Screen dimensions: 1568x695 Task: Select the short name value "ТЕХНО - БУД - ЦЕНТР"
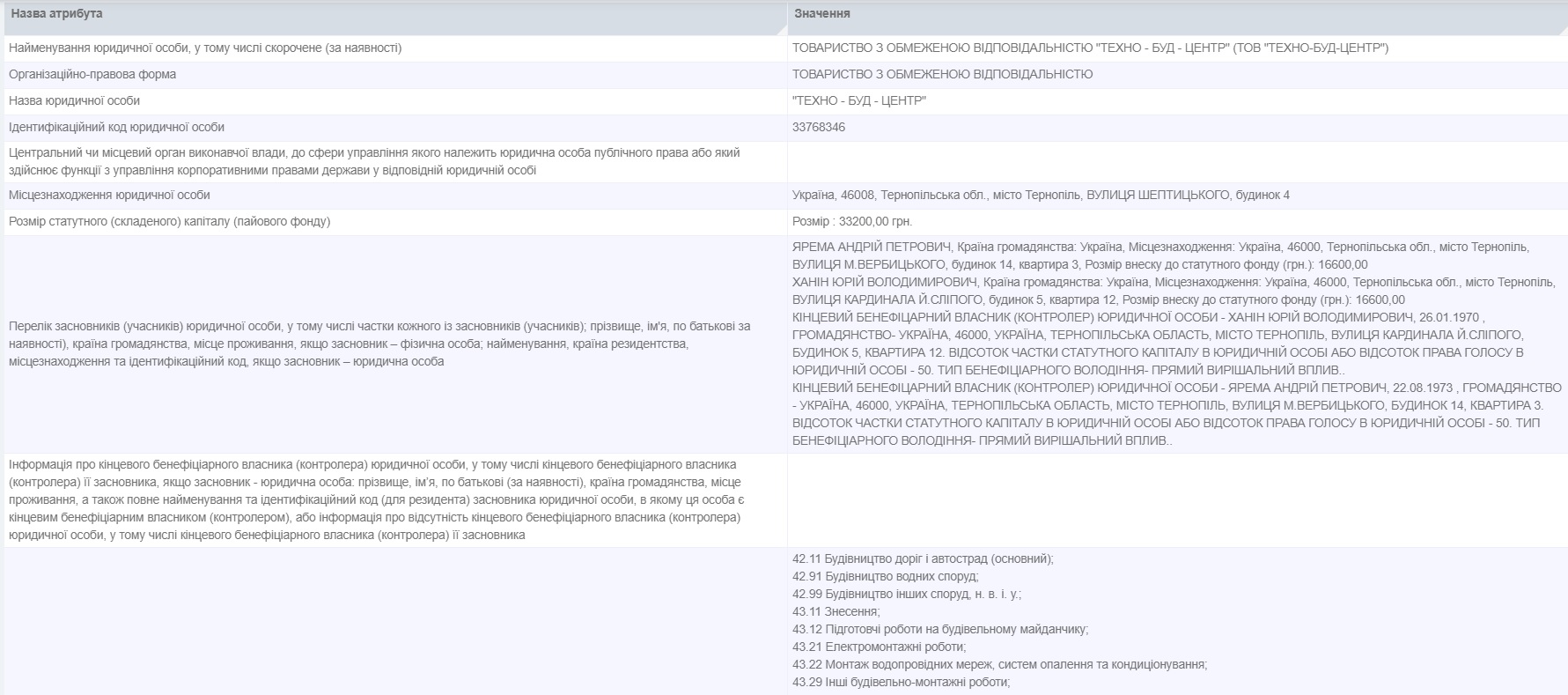point(859,101)
